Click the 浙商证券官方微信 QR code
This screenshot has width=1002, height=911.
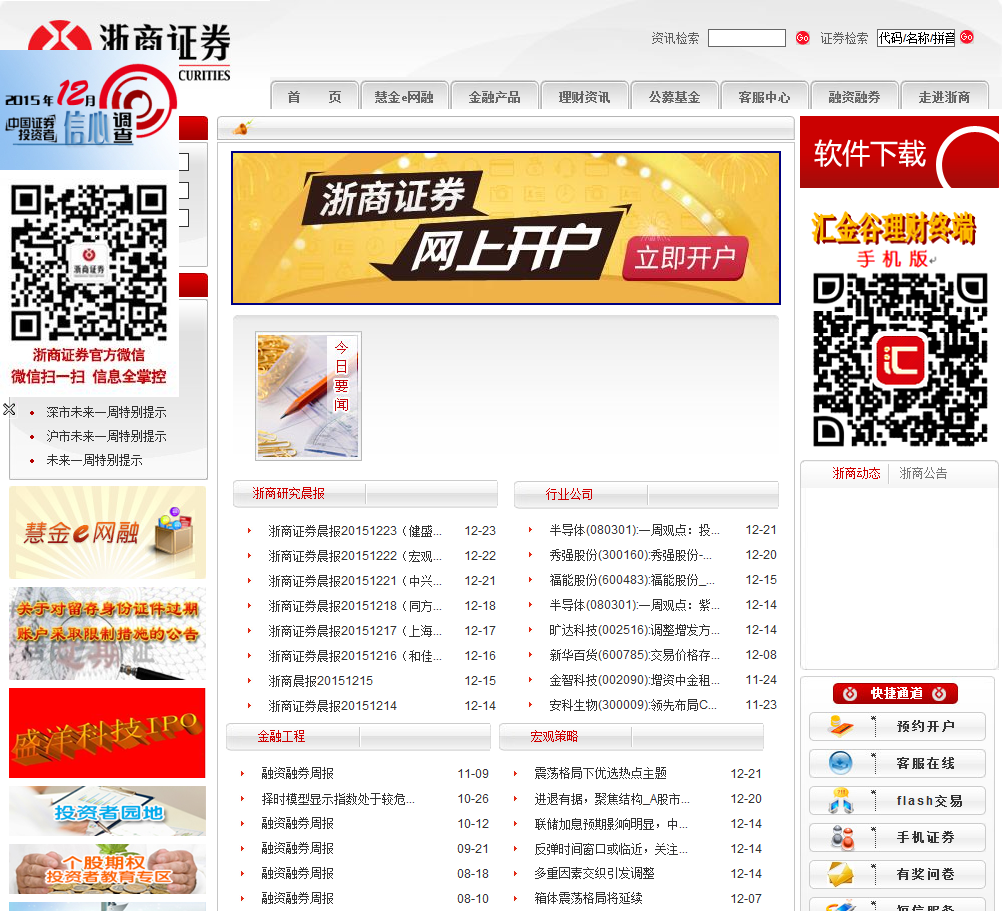click(x=89, y=263)
